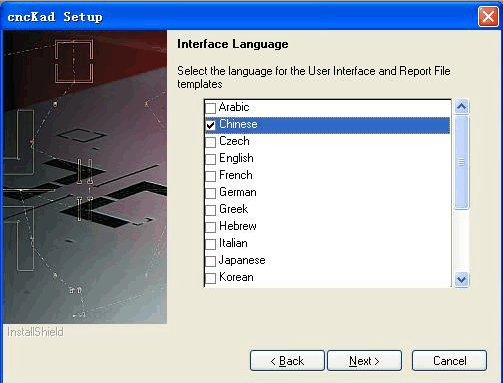Image resolution: width=503 pixels, height=383 pixels.
Task: Tick the Japanese language checkbox
Action: pos(210,261)
